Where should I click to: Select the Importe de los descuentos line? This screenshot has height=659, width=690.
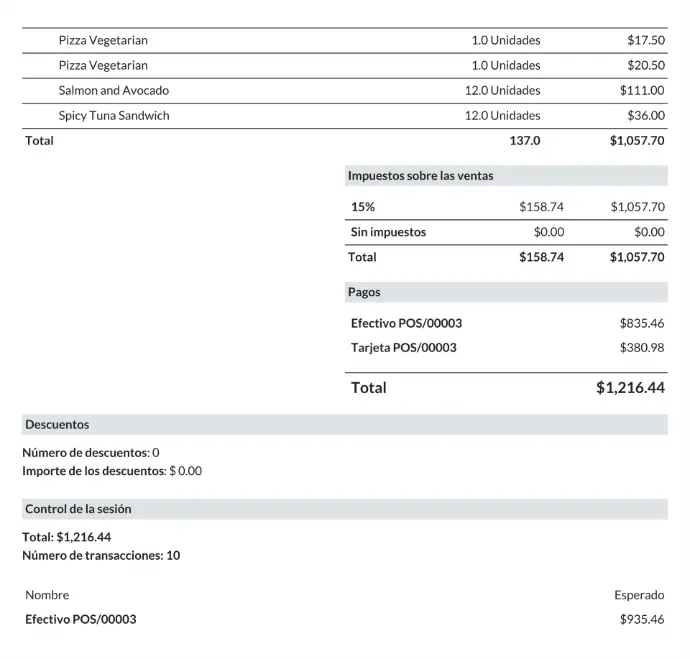(112, 470)
